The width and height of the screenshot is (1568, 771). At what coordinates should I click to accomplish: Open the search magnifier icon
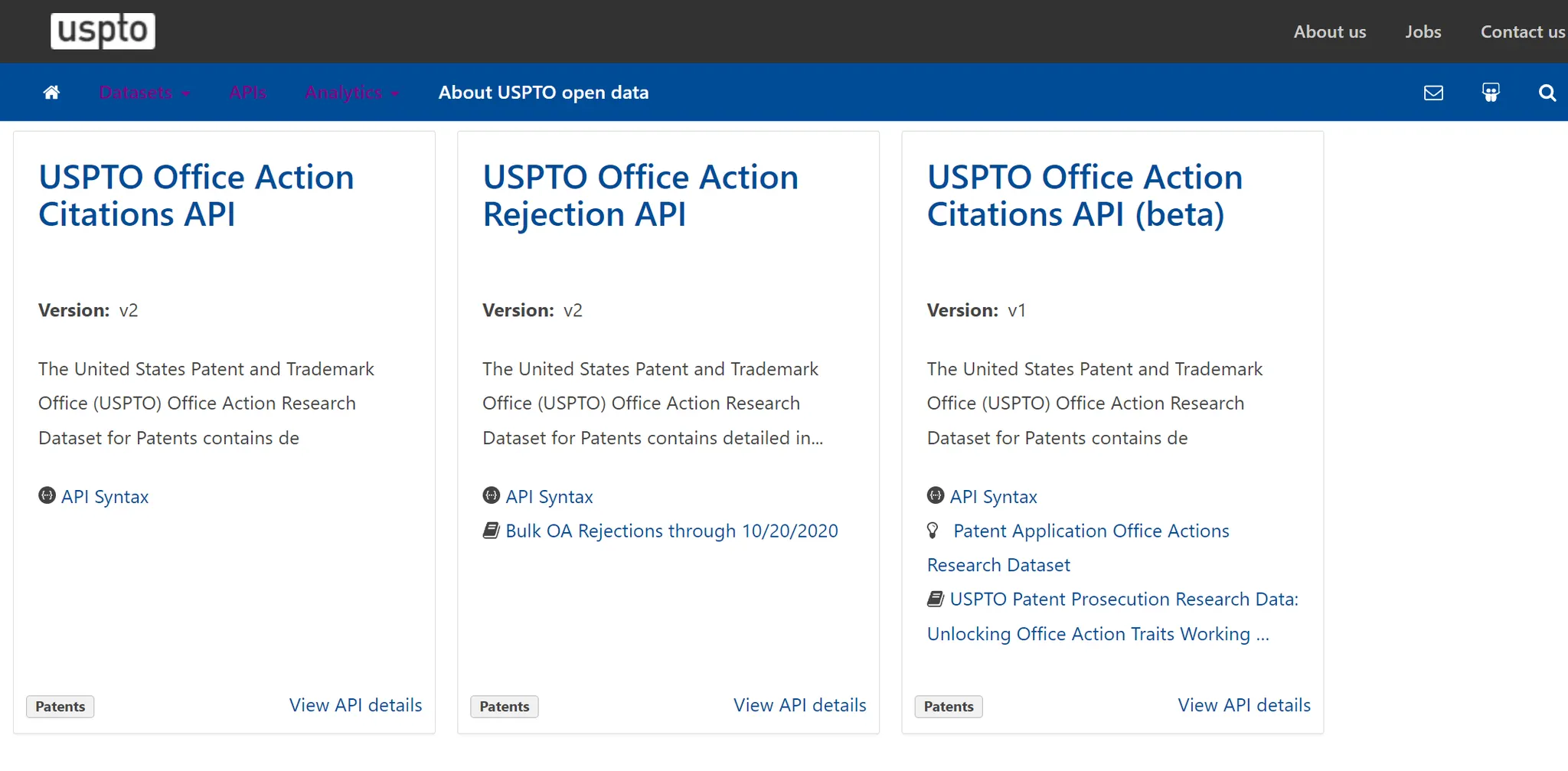pyautogui.click(x=1547, y=93)
